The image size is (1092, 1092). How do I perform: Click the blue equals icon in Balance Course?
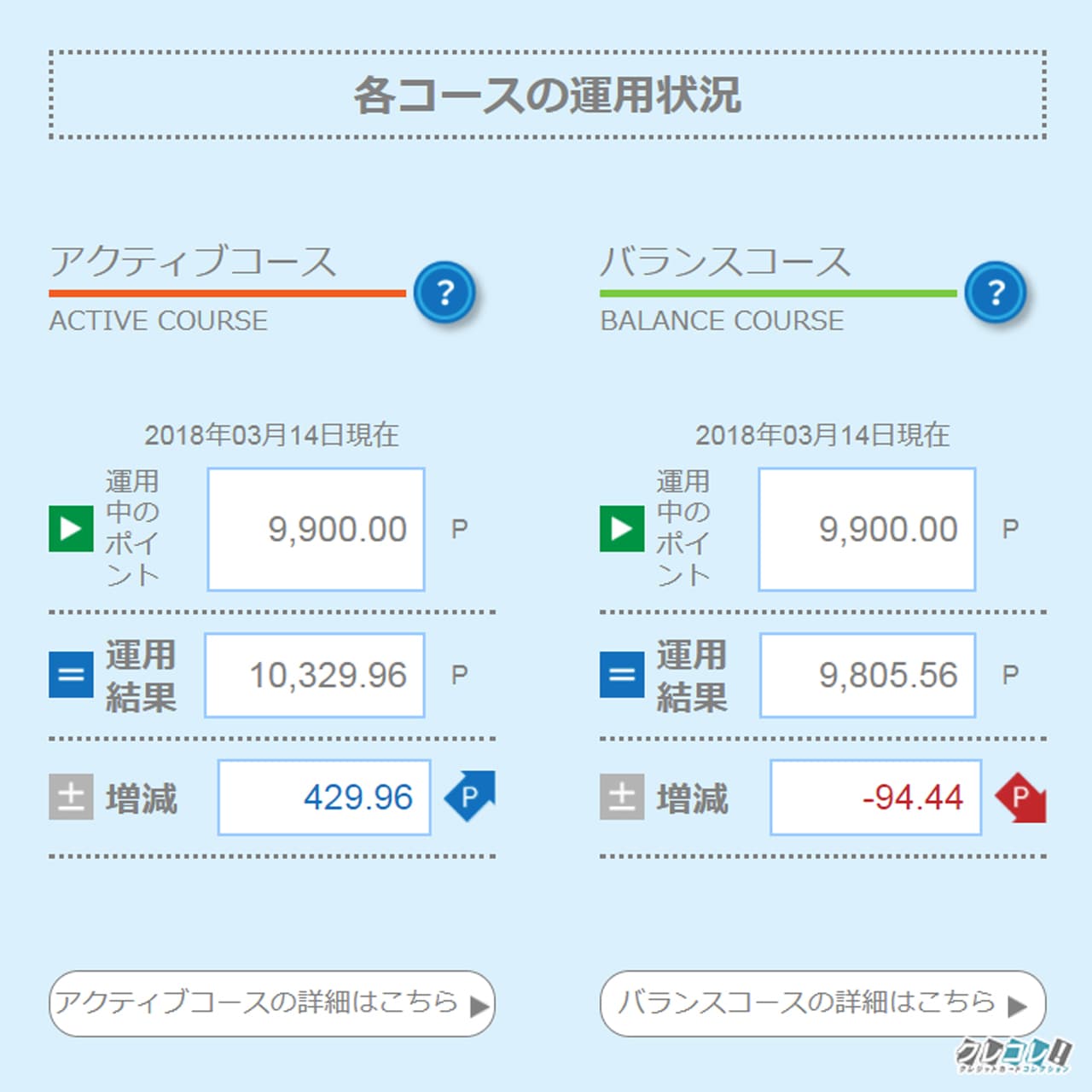tap(622, 675)
